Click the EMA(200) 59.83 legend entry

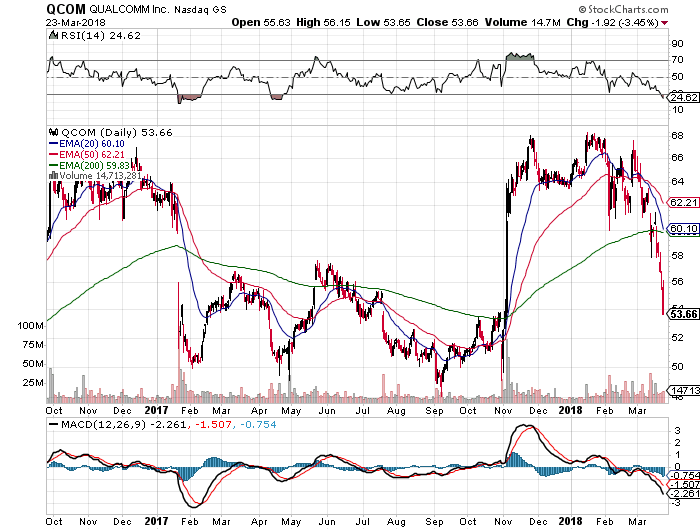click(88, 166)
